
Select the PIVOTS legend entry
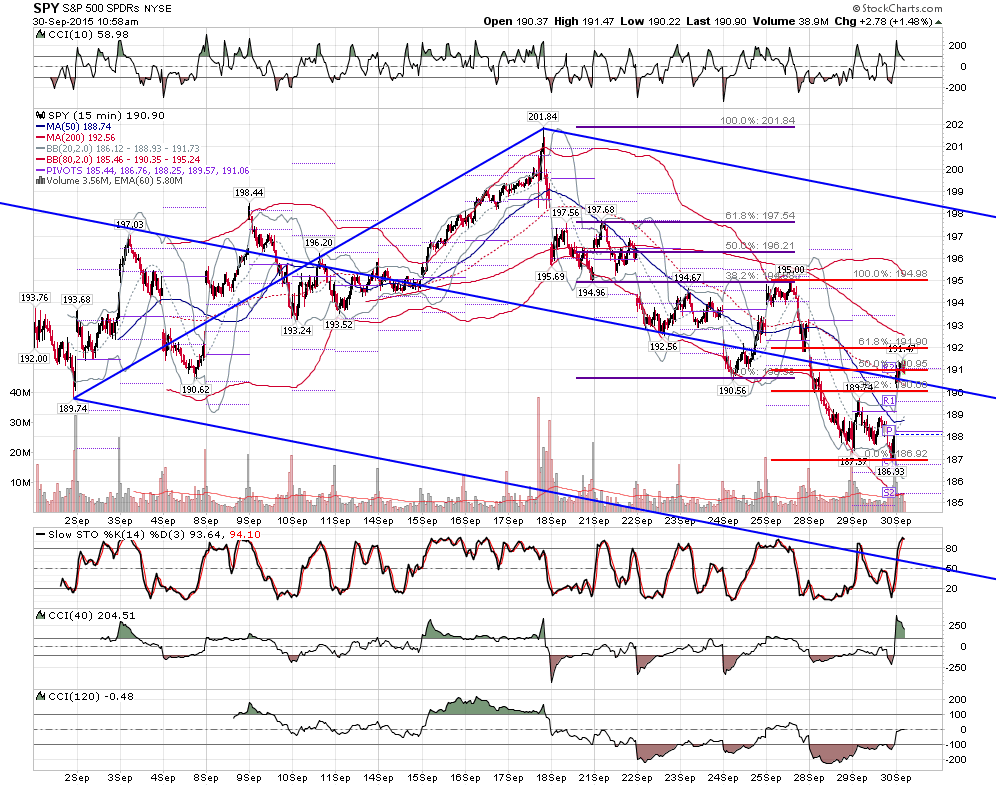point(143,170)
